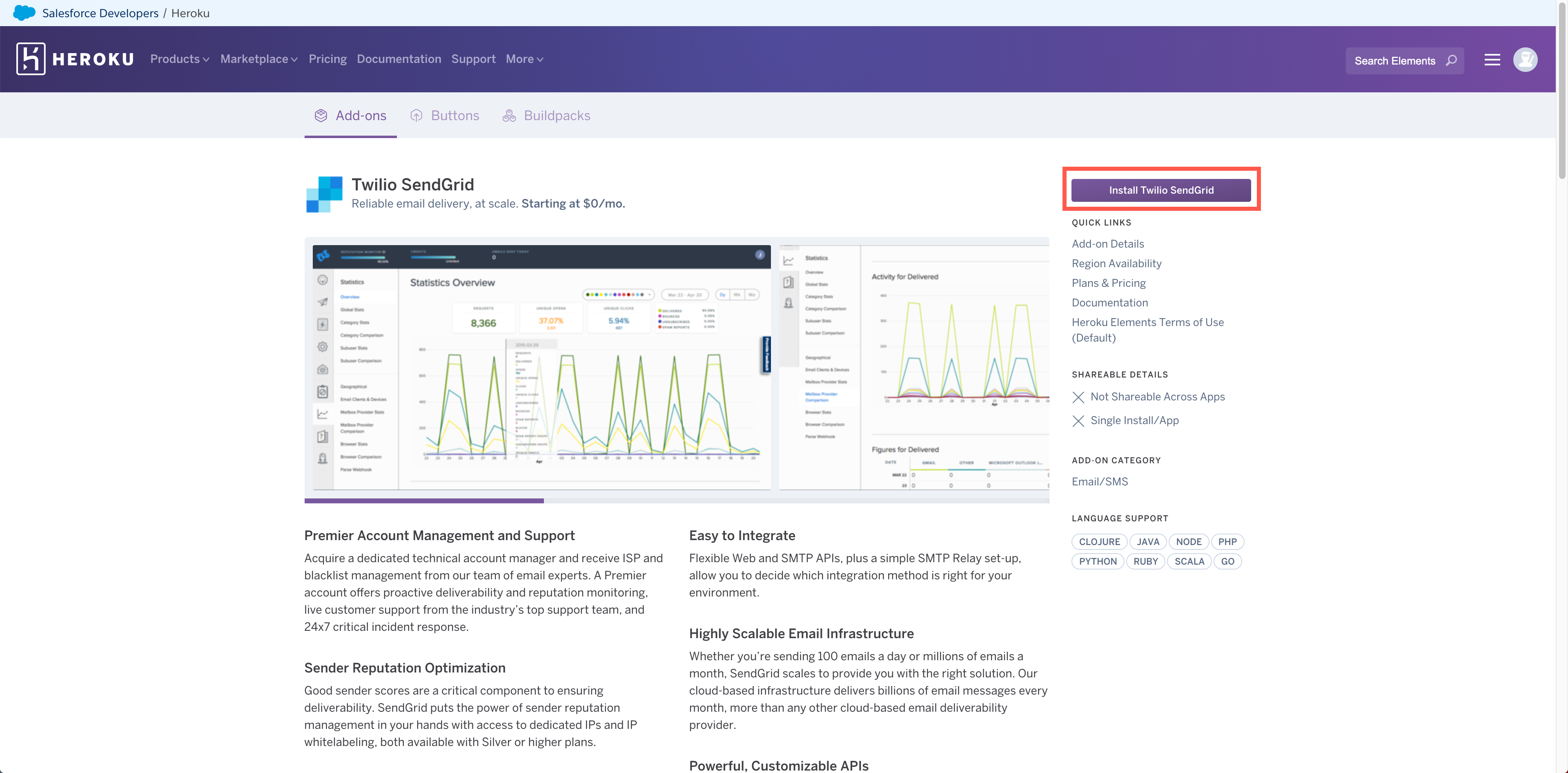Switch to the Buildpacks tab
The width and height of the screenshot is (1568, 773).
click(546, 115)
